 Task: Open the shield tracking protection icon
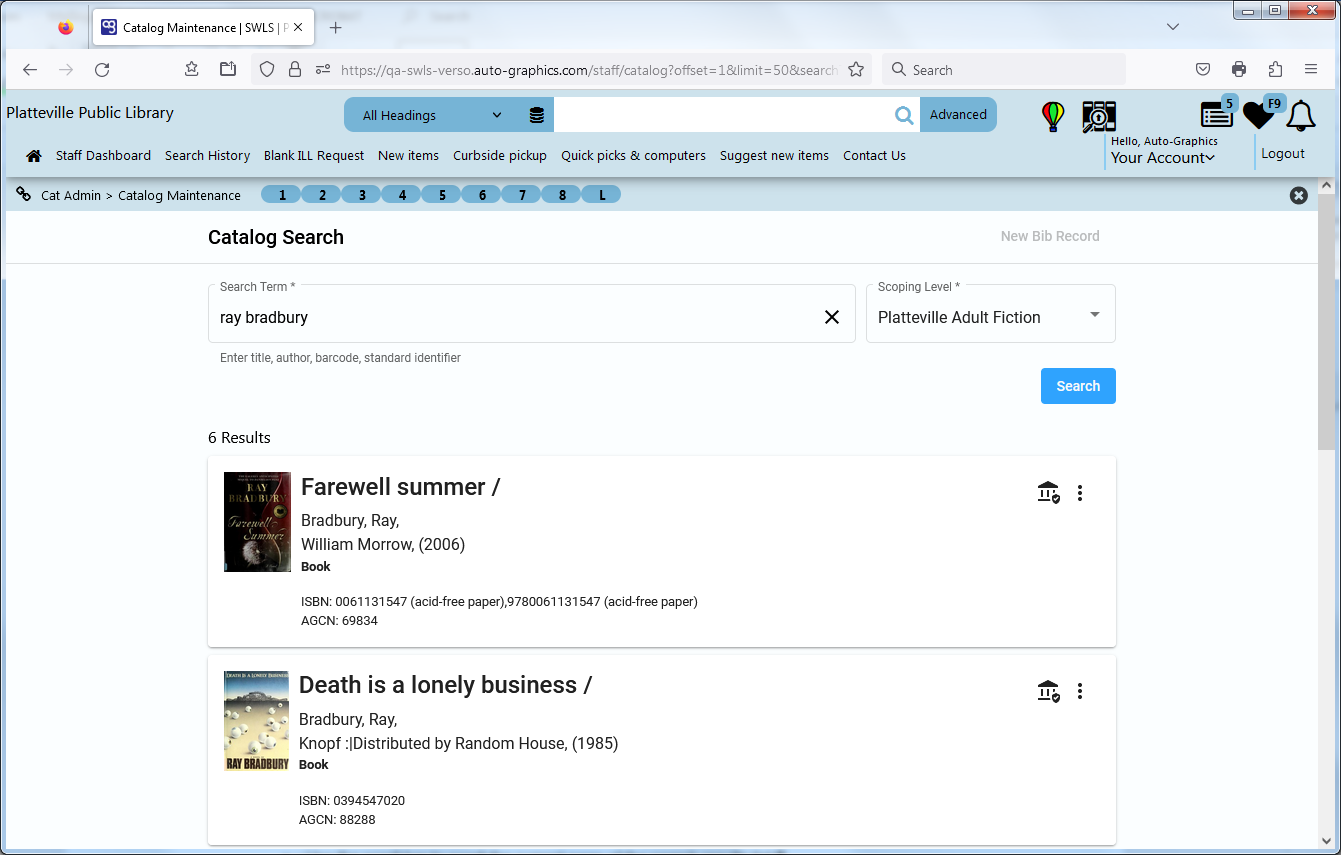(x=267, y=70)
